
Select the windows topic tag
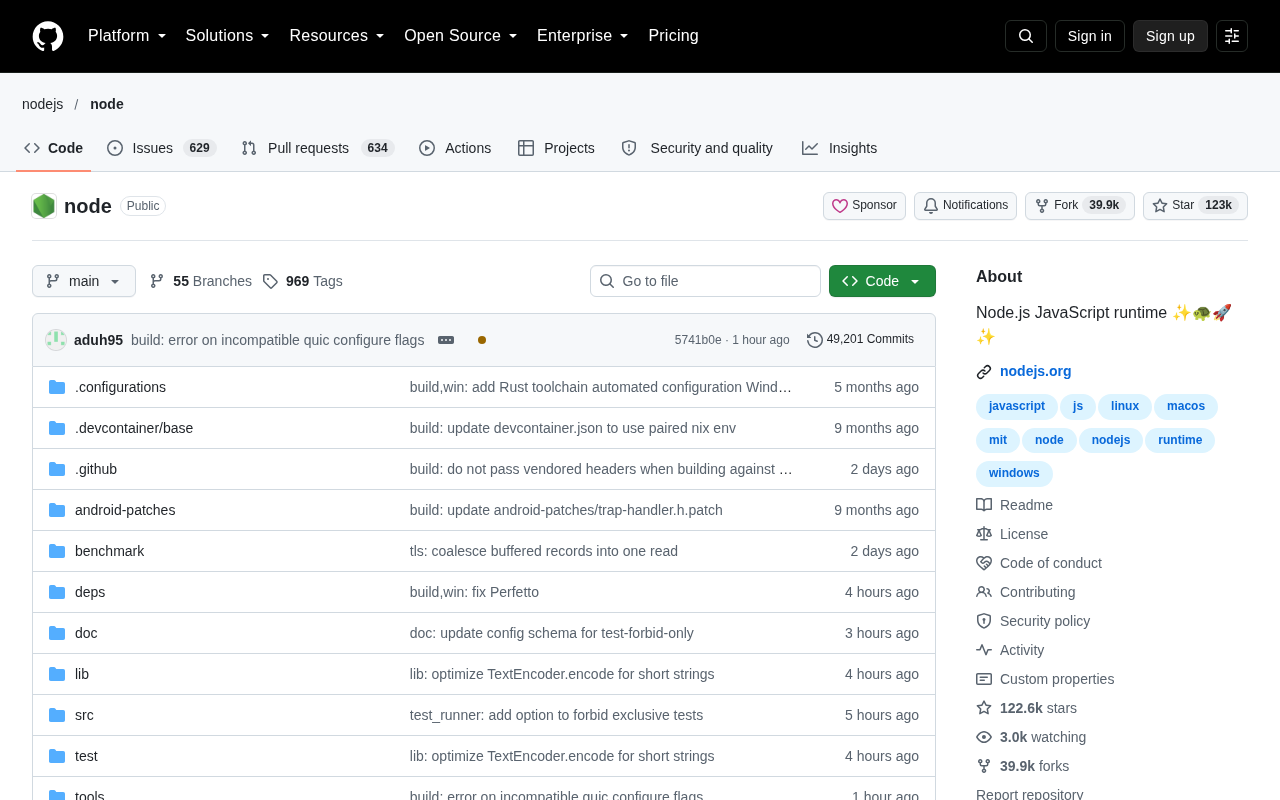coord(1014,474)
